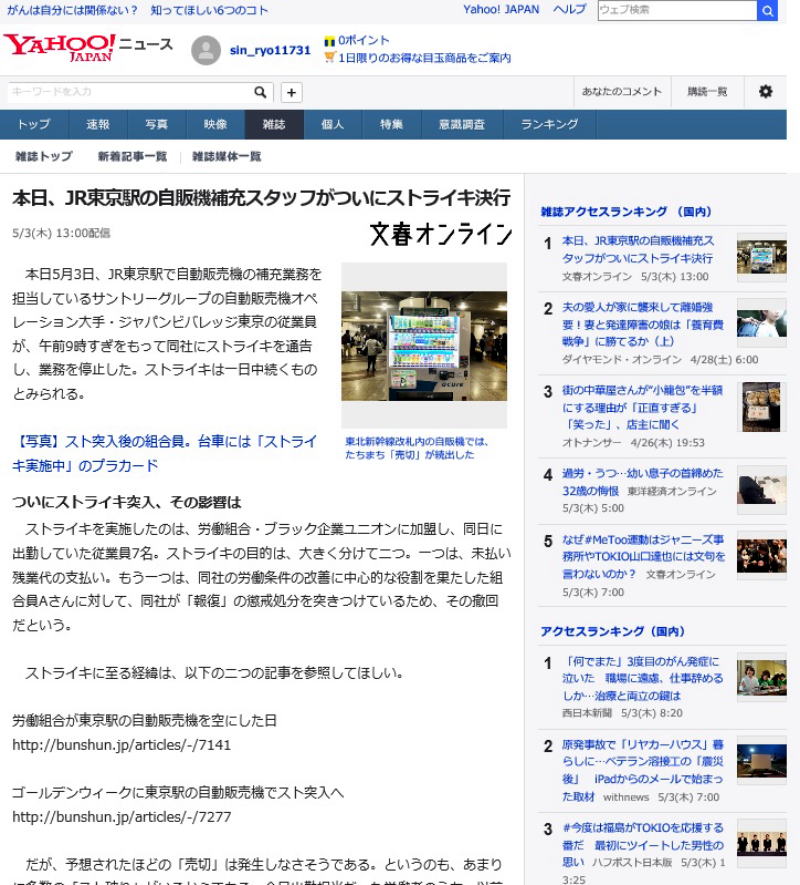
Task: Open access ranking 1 3度目のがん発症 article
Action: [x=643, y=678]
